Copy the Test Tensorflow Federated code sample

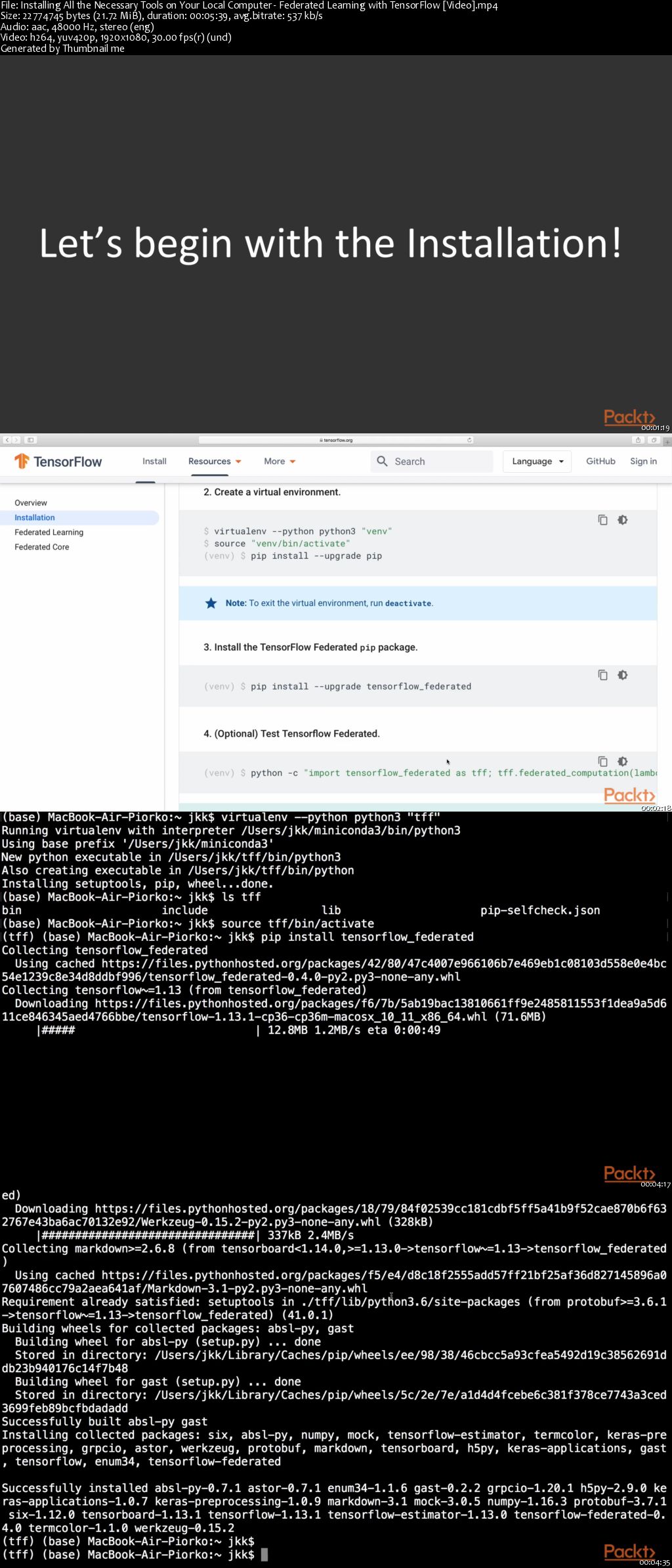(602, 762)
